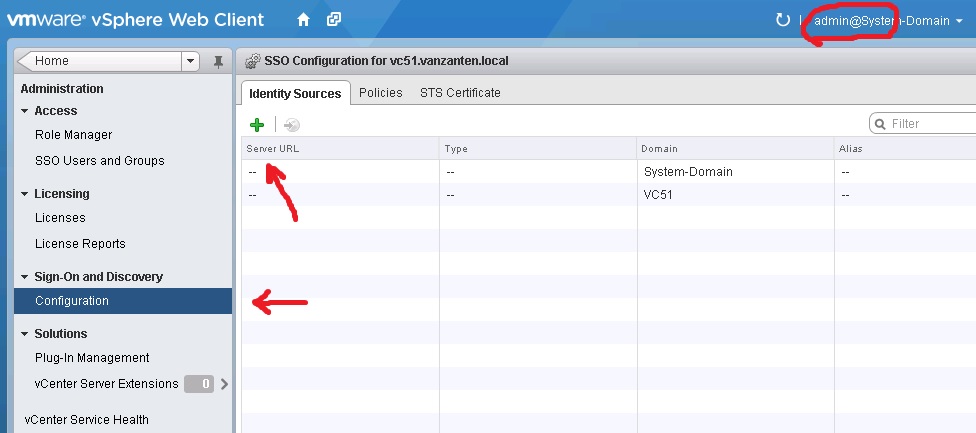Switch to Identity Sources tab
The image size is (976, 433).
(295, 93)
